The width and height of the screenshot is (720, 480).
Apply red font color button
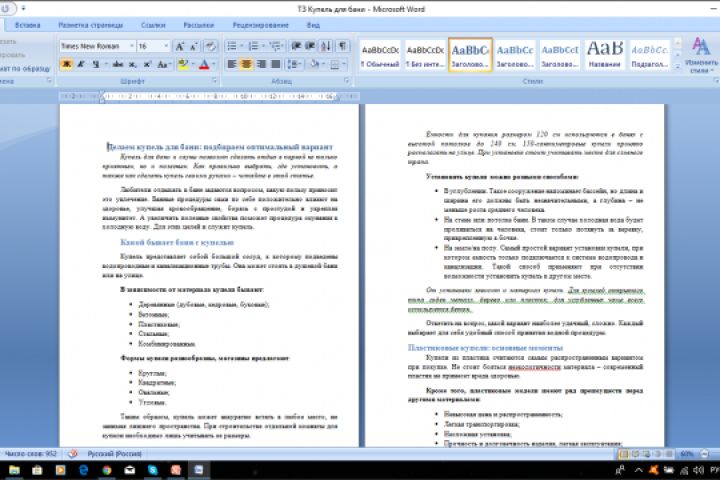tap(204, 64)
